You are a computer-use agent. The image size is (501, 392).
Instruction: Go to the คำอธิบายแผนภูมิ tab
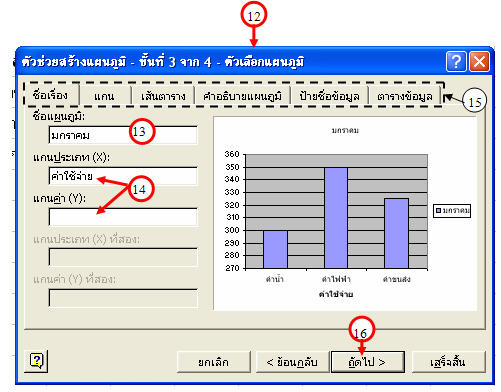pyautogui.click(x=242, y=96)
